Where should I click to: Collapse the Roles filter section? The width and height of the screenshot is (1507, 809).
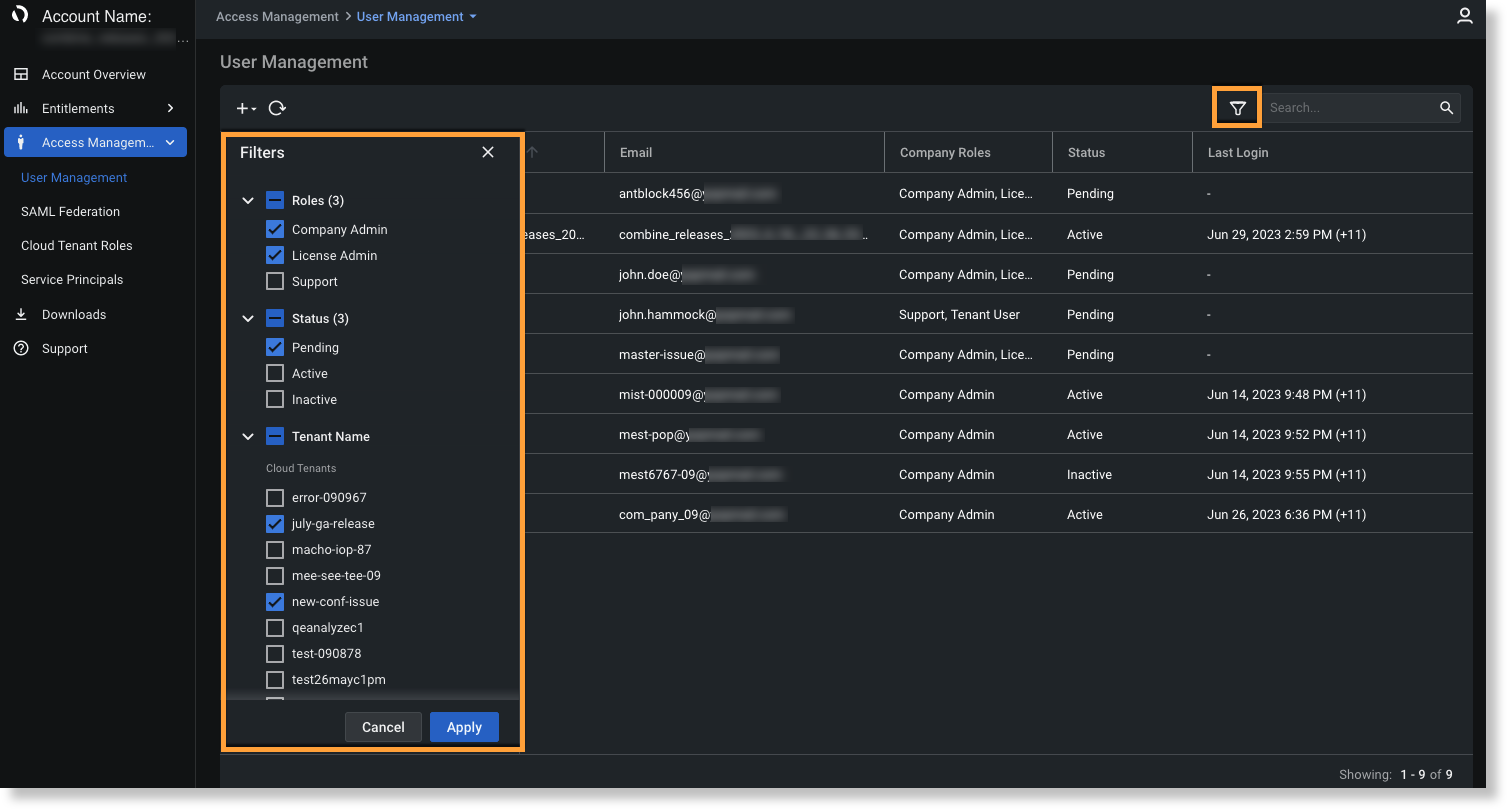248,200
